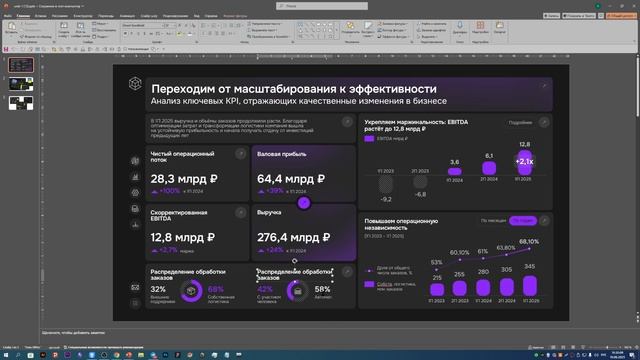Viewport: 640px width, 360px height.
Task: Click the taskbar search magnifier icon
Action: [x=18, y=355]
